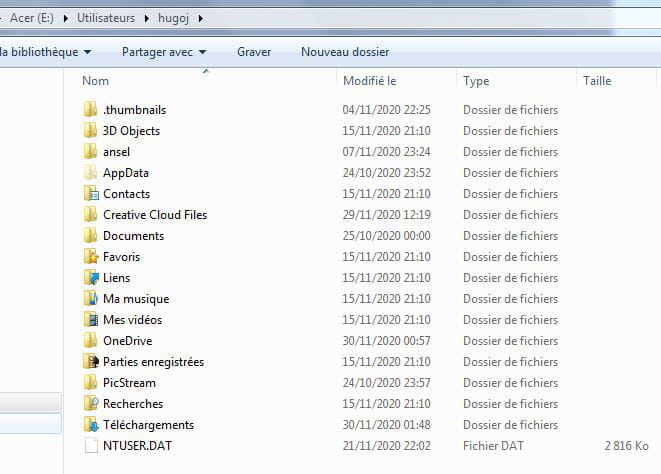
Task: Click the Mes vidéos folder icon
Action: click(x=91, y=320)
